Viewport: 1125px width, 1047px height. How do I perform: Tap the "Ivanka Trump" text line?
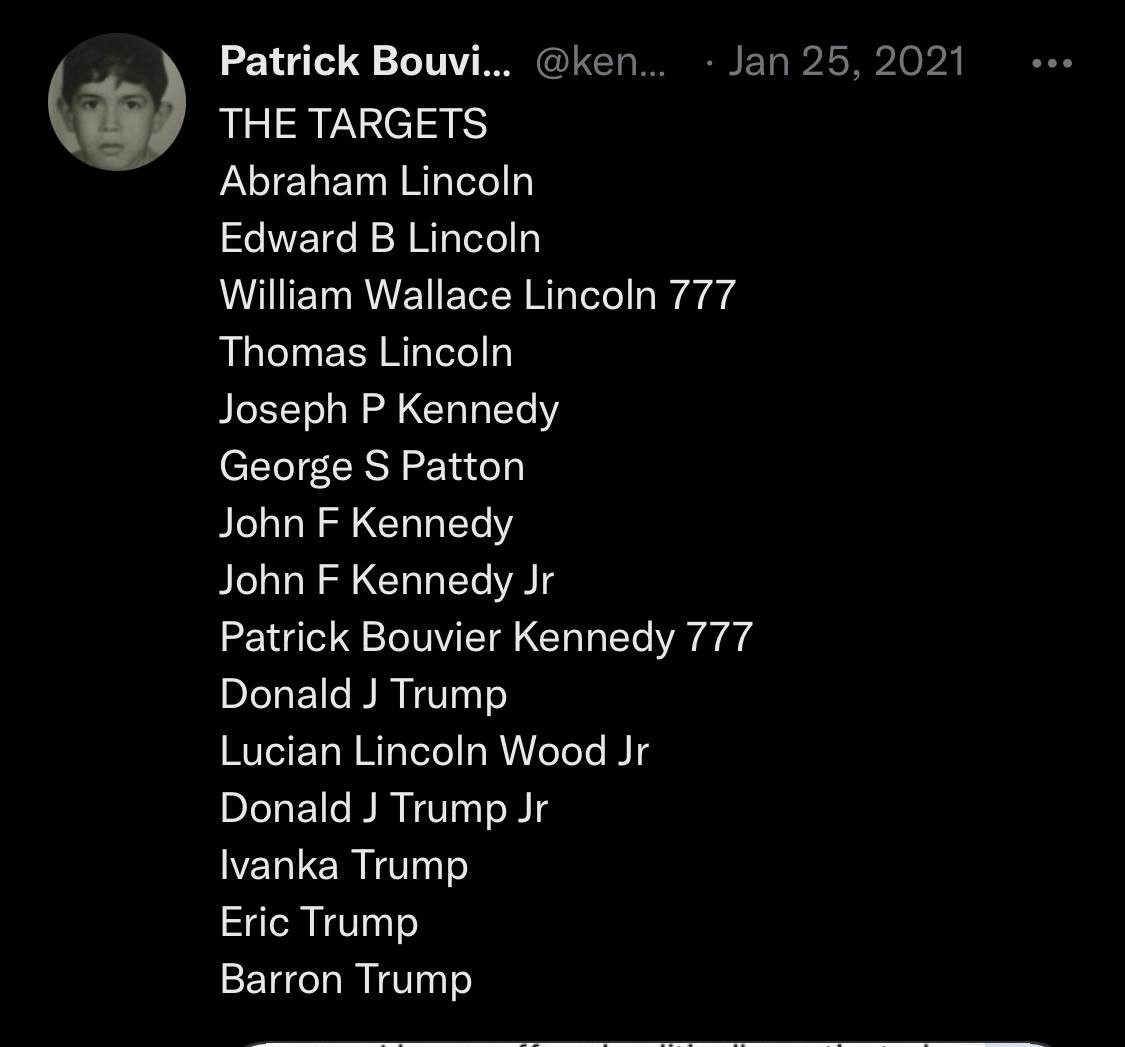tap(344, 865)
